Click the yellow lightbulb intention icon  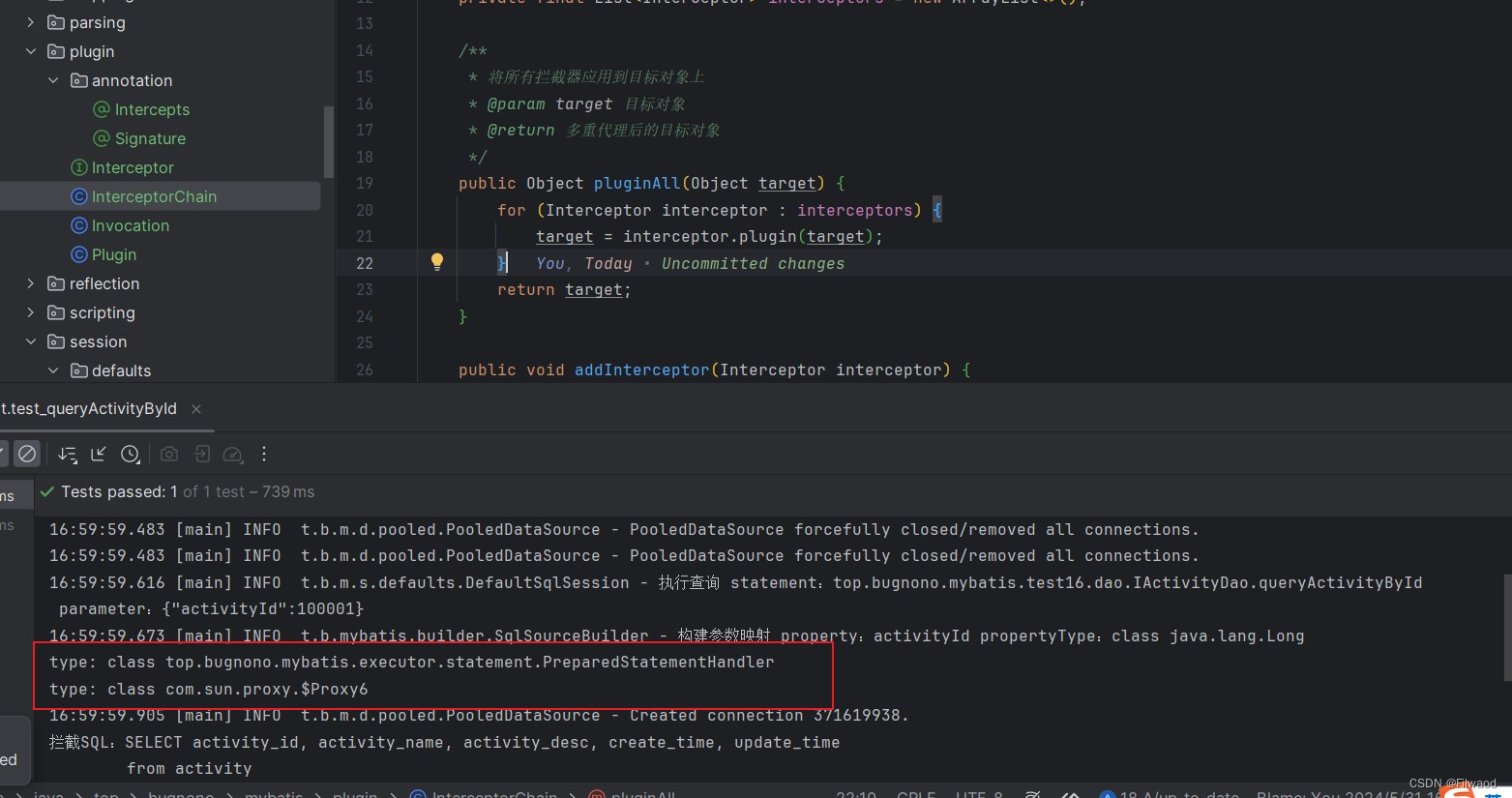click(437, 261)
